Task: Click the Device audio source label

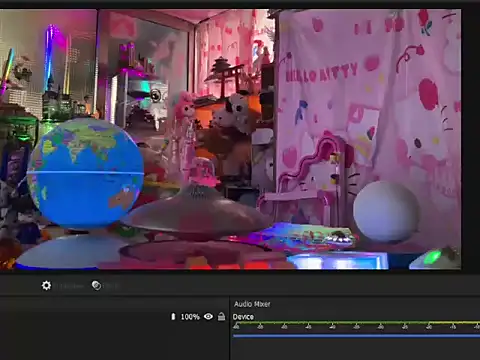Action: pos(243,317)
